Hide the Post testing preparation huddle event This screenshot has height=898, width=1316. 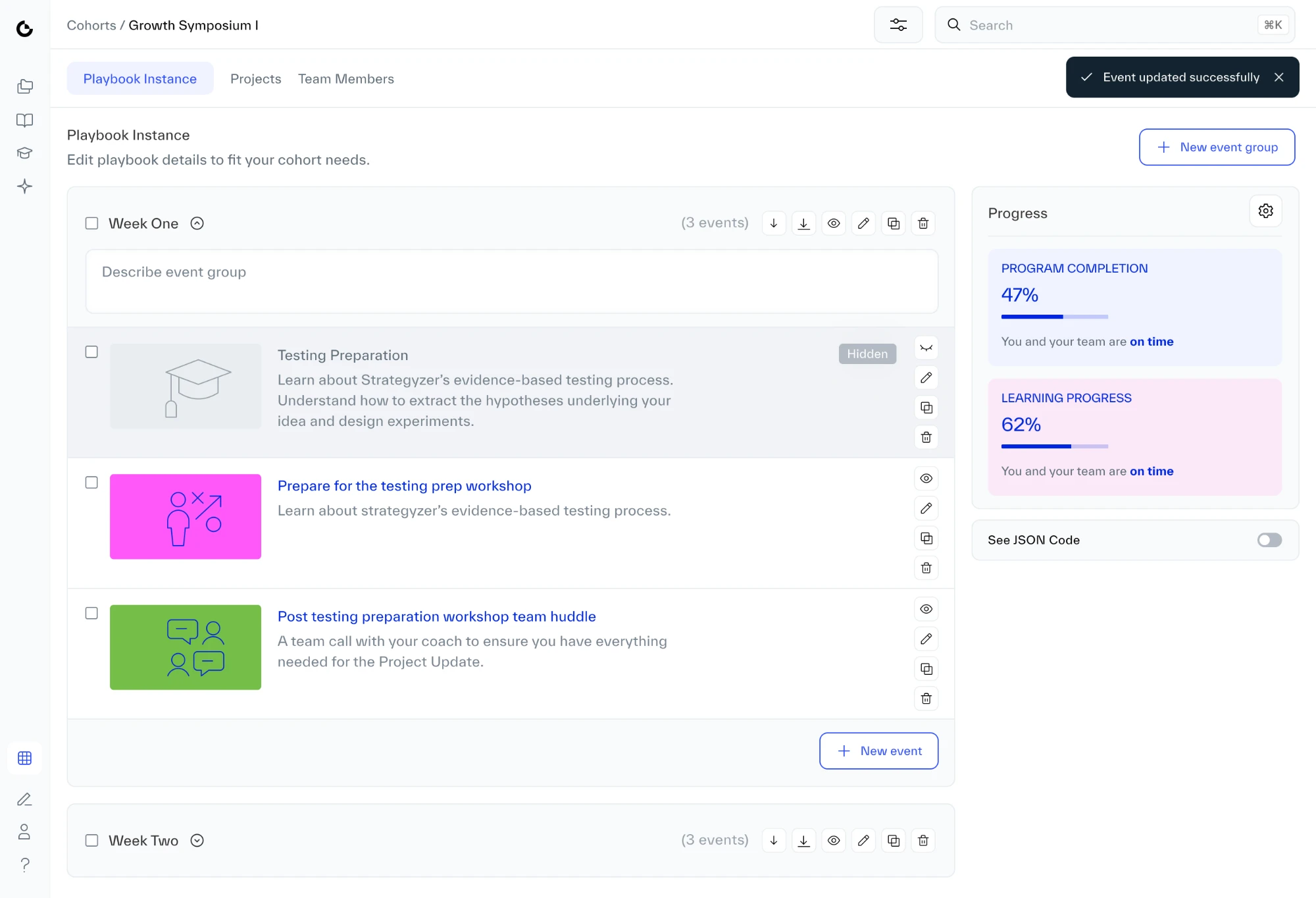926,609
